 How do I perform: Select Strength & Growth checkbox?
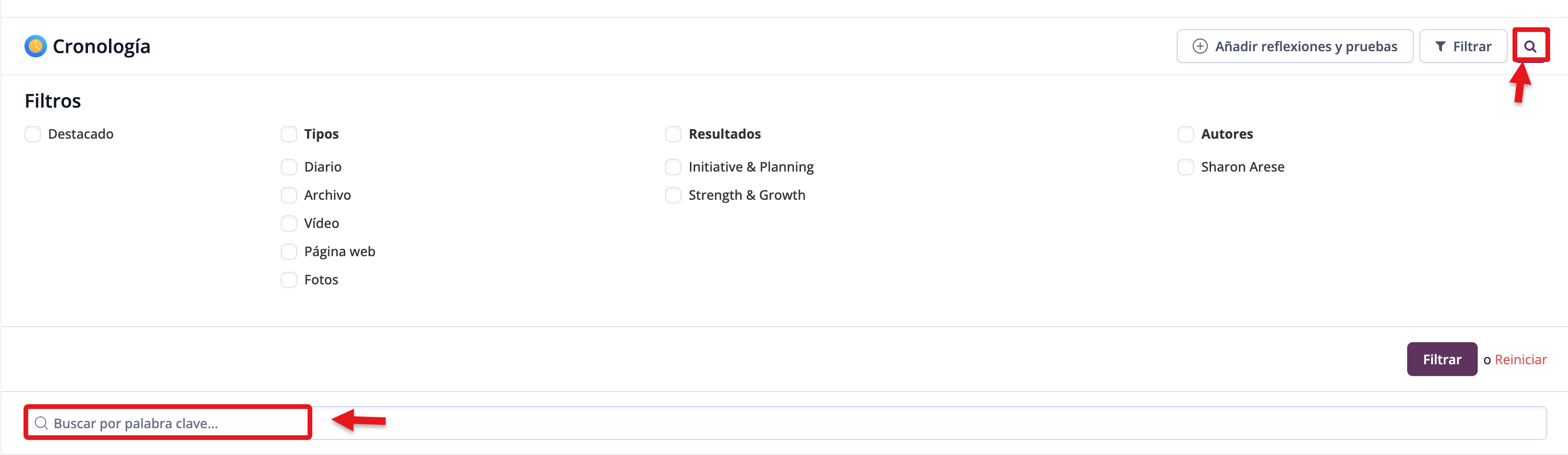673,195
